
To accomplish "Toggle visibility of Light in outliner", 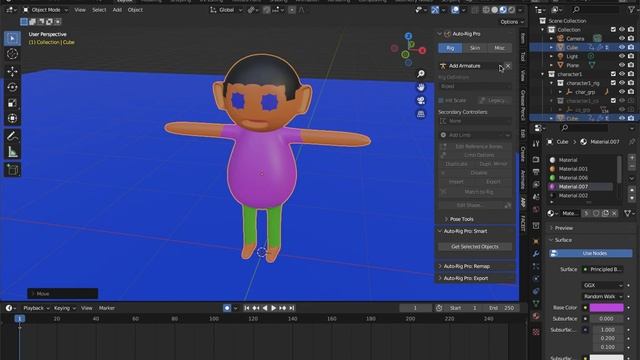I will click(622, 56).
